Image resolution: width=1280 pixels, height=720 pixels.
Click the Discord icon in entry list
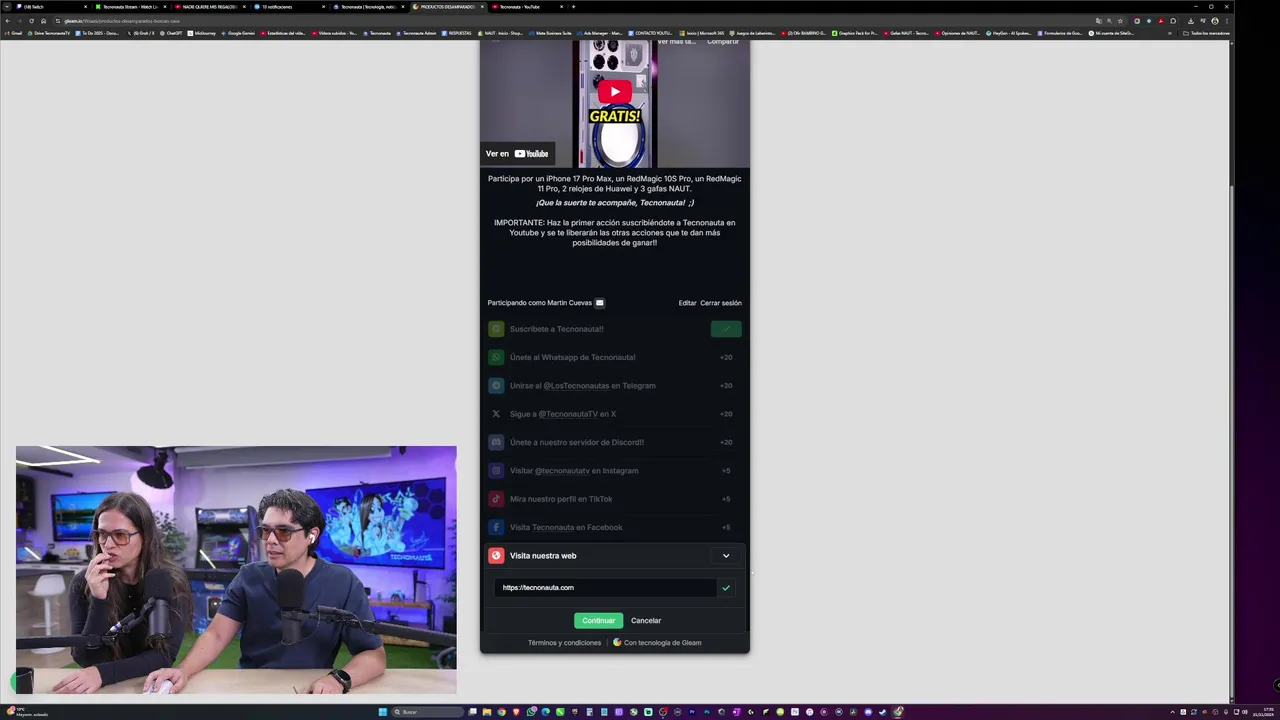496,442
